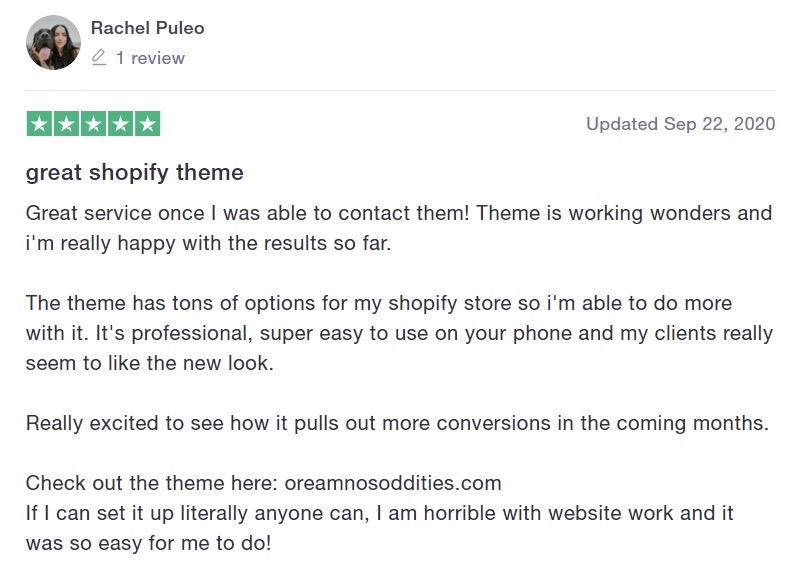Image resolution: width=803 pixels, height=566 pixels.
Task: Open the 'great shopify theme' review title
Action: [135, 172]
